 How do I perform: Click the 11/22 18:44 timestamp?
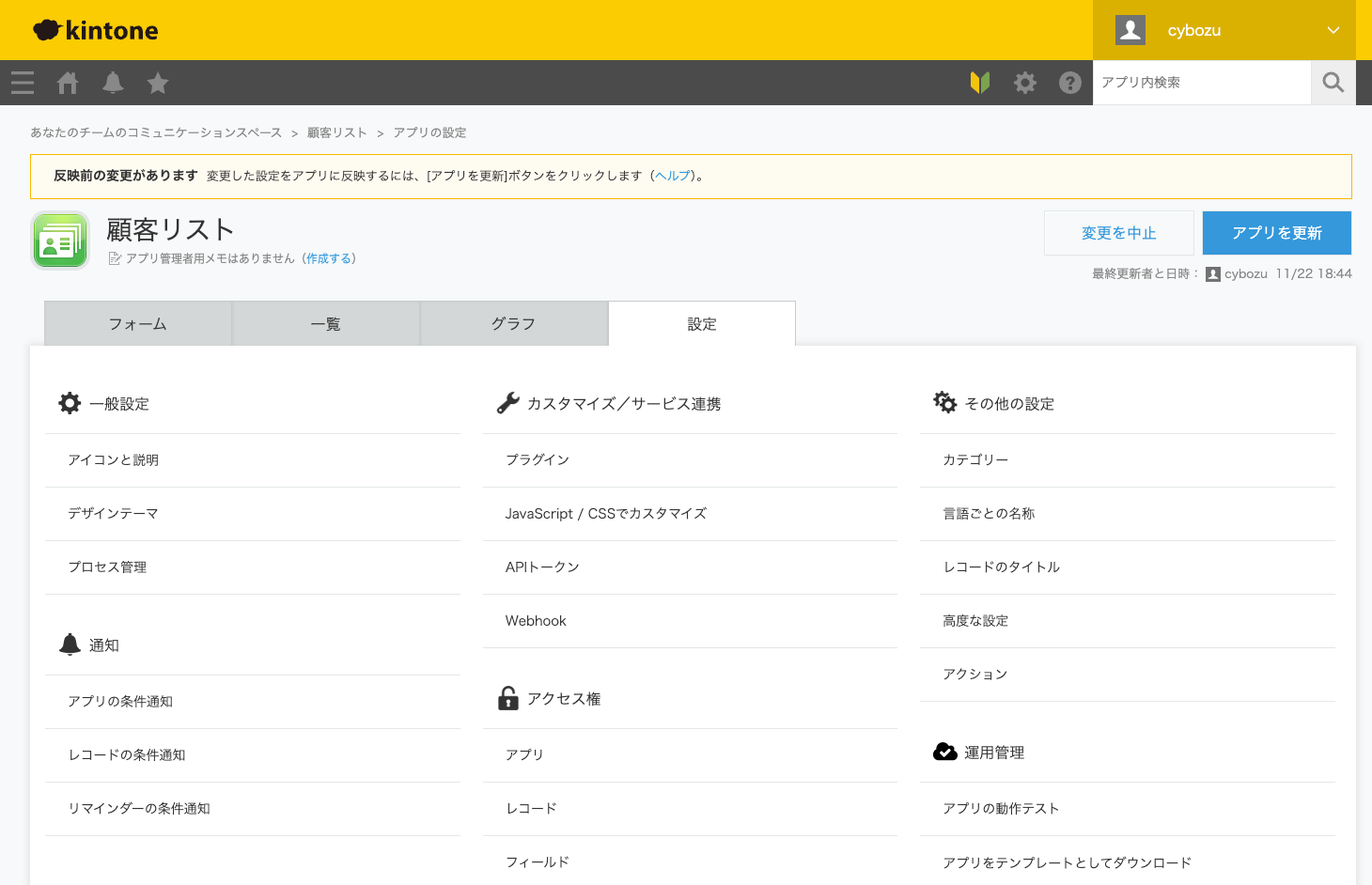[x=1314, y=274]
